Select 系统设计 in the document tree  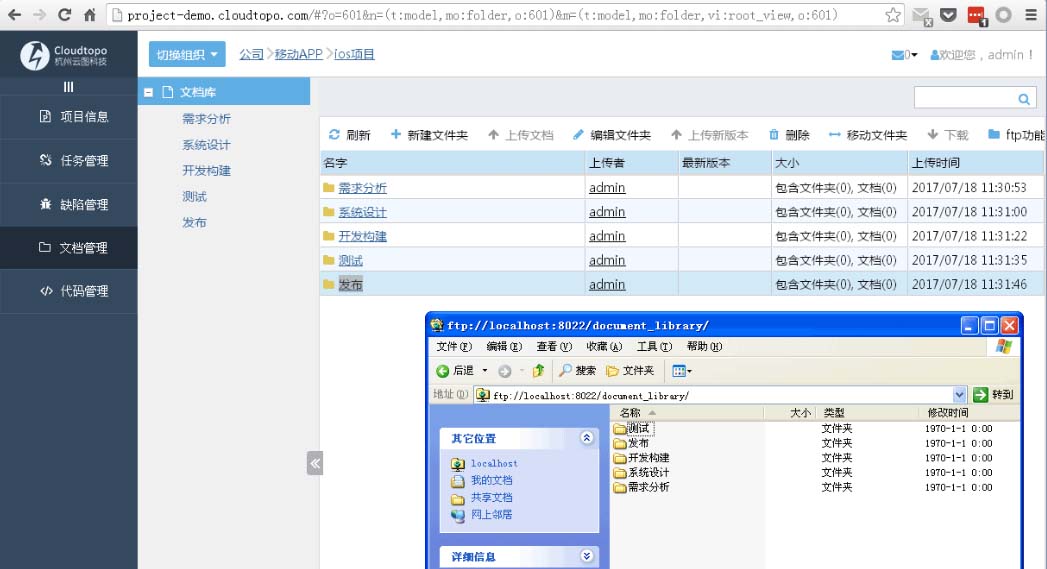click(x=206, y=145)
